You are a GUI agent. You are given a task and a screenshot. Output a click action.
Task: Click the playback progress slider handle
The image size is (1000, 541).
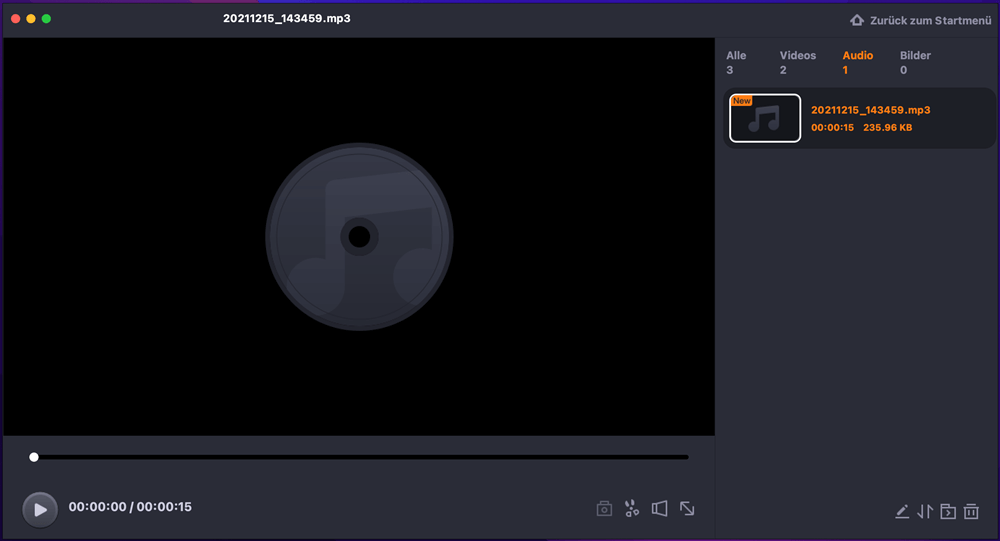[34, 457]
